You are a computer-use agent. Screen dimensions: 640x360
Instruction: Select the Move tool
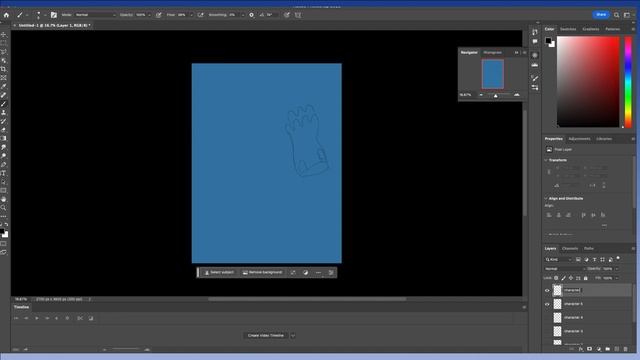tap(4, 35)
